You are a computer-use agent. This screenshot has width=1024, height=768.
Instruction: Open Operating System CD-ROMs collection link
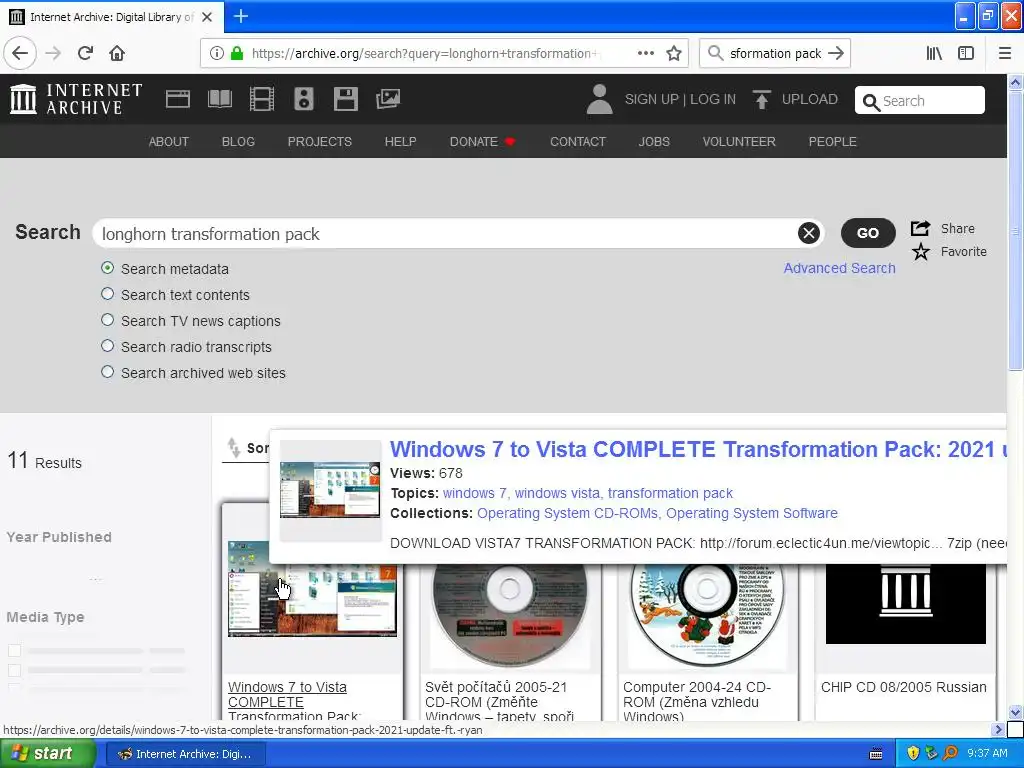[x=568, y=513]
